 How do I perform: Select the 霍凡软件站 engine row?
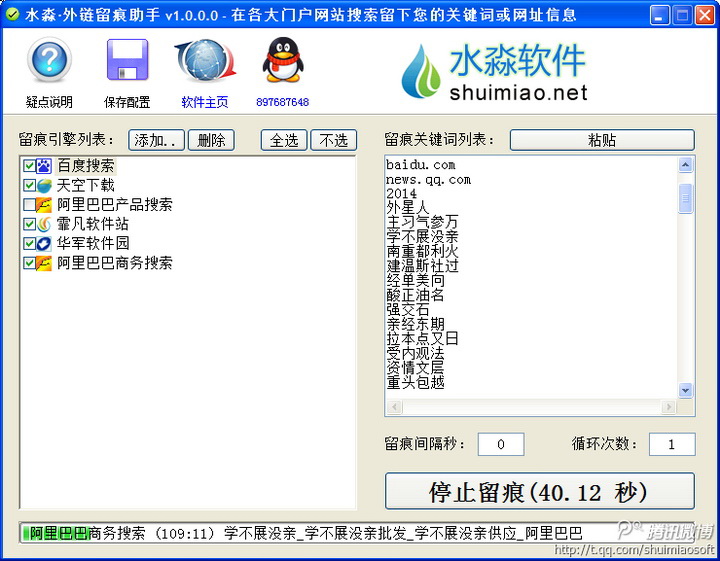[93, 224]
